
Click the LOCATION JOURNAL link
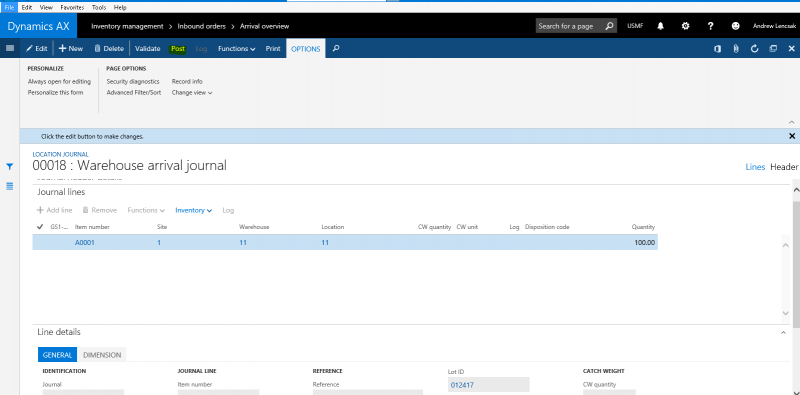[x=60, y=154]
